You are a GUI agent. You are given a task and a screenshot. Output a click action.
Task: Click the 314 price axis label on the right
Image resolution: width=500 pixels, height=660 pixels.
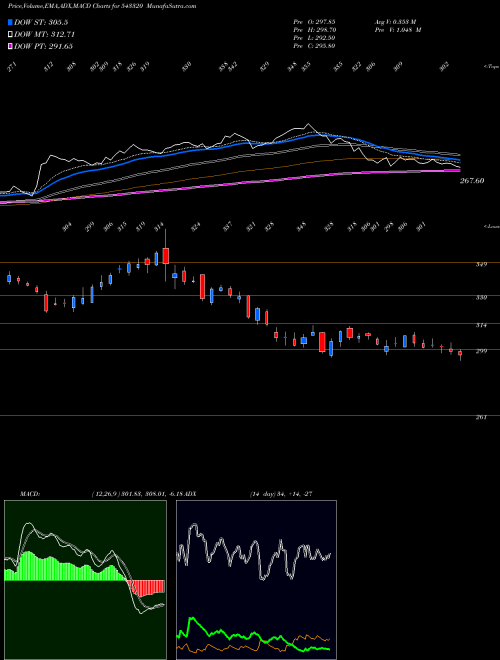(481, 325)
